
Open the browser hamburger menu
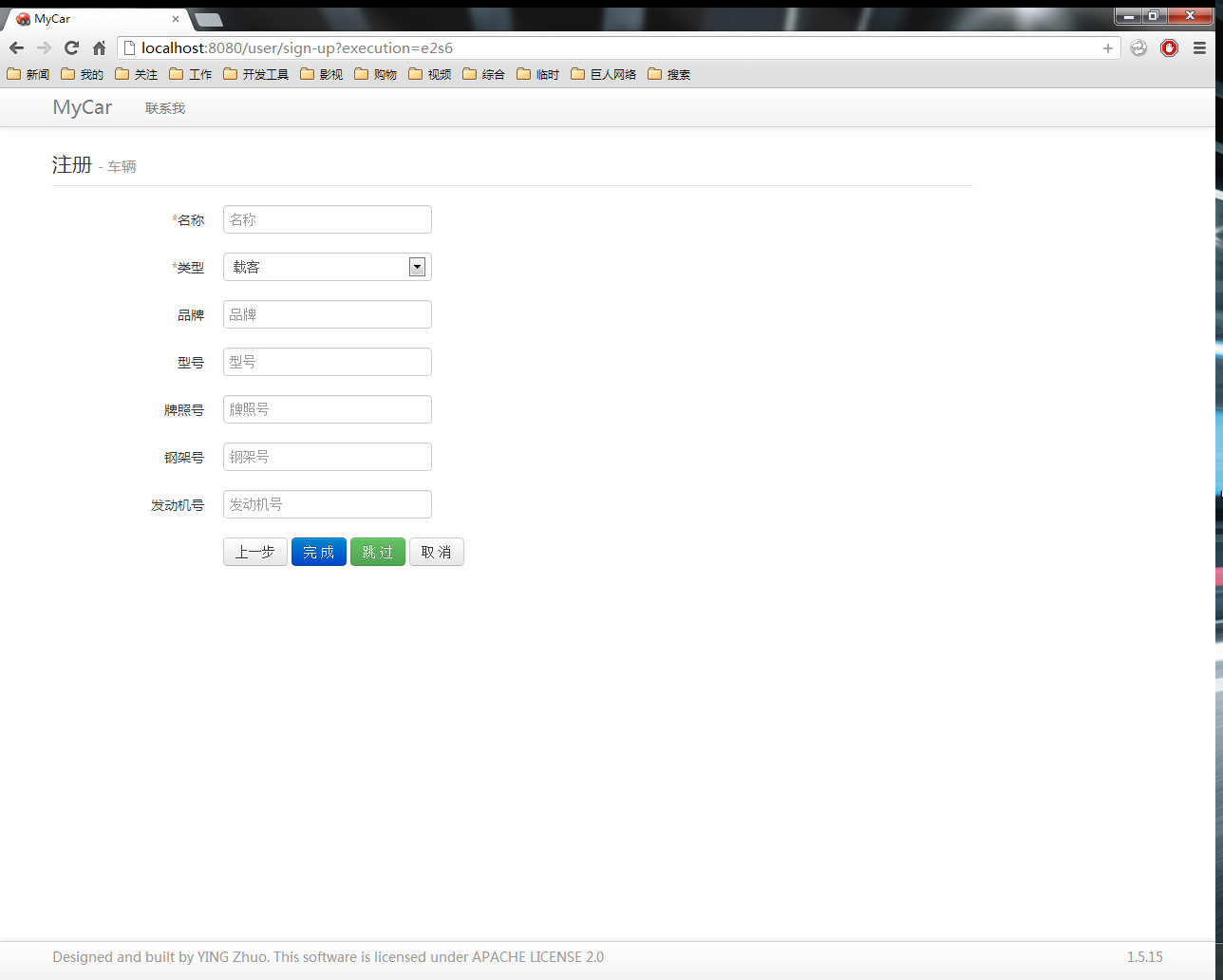point(1199,48)
